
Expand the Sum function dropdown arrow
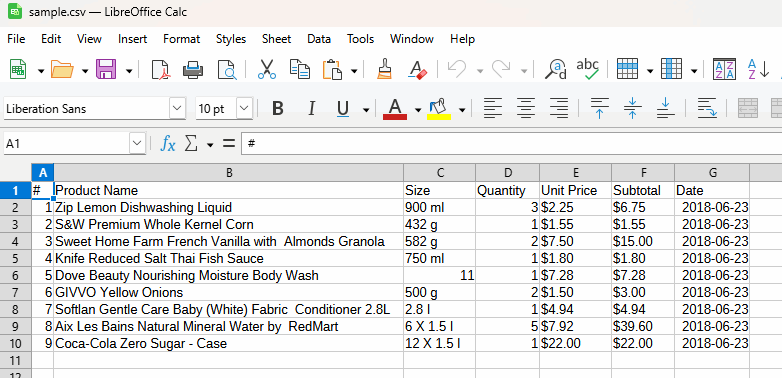210,145
